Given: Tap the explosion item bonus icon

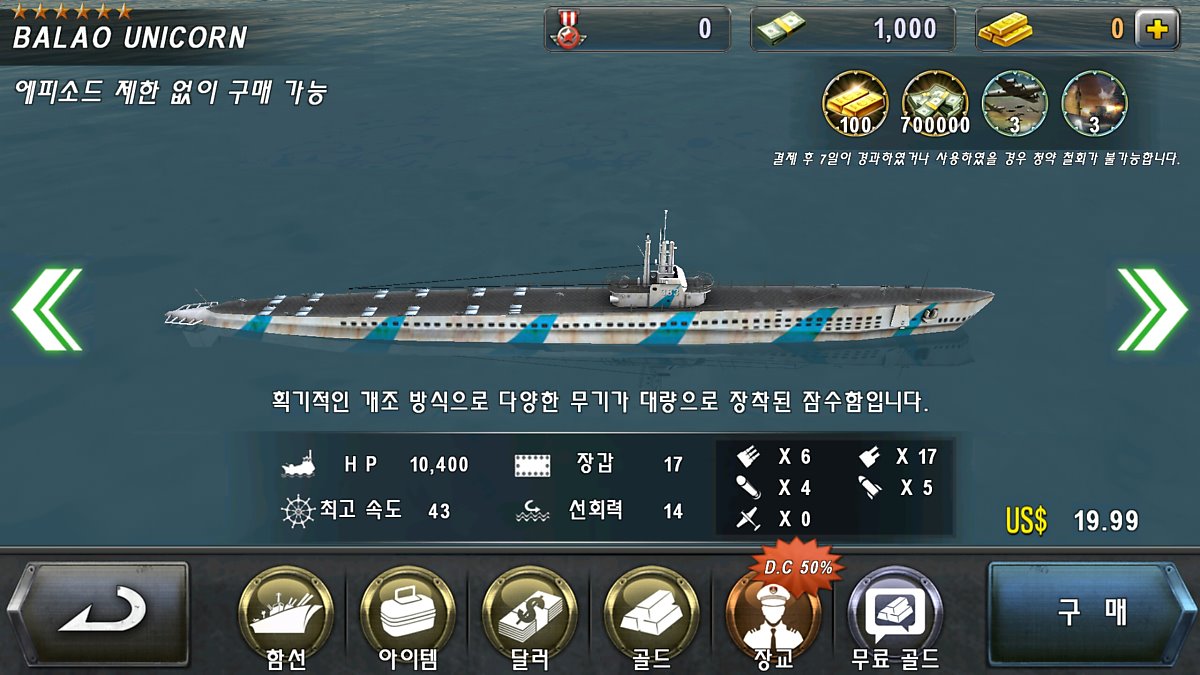Looking at the screenshot, I should click(x=1094, y=103).
